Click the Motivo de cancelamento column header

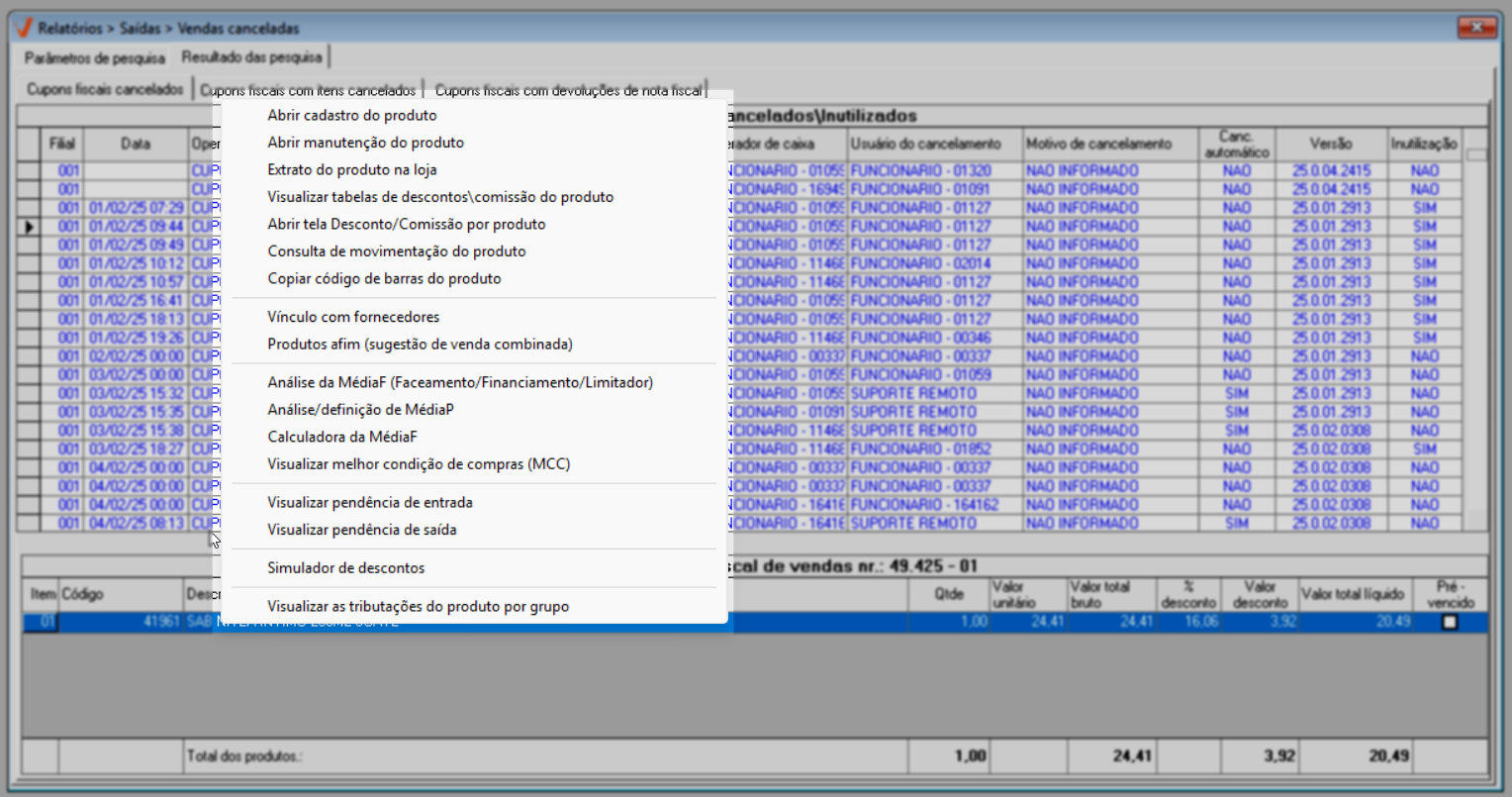pos(1098,145)
